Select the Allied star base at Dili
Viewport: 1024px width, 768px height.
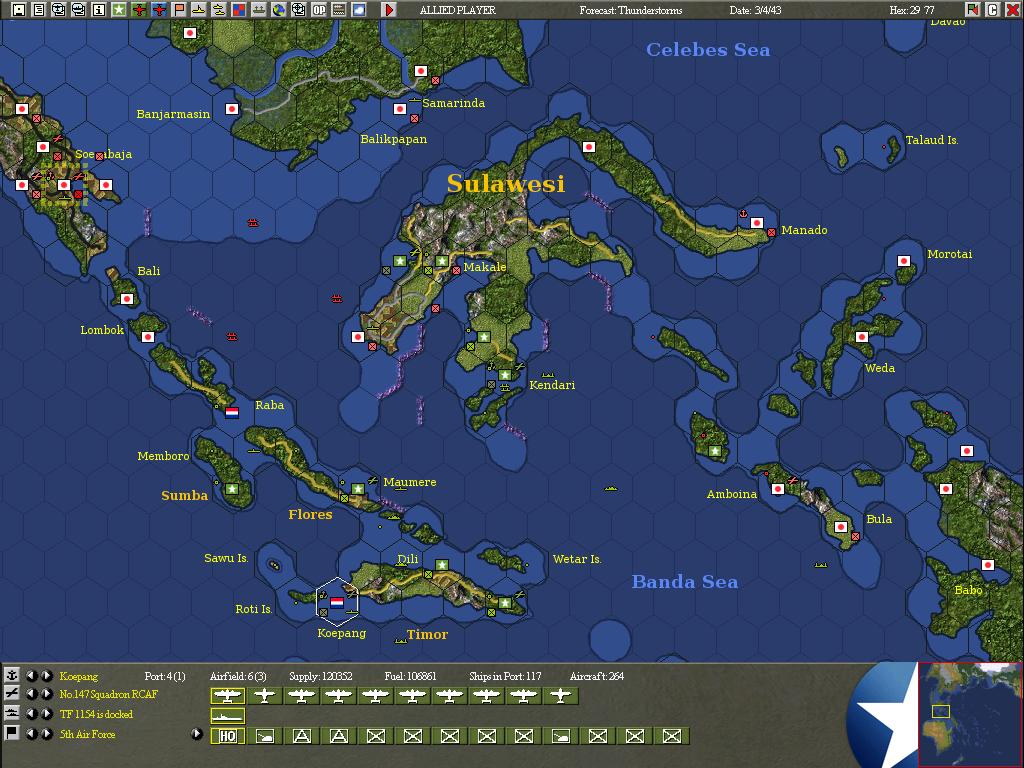442,564
